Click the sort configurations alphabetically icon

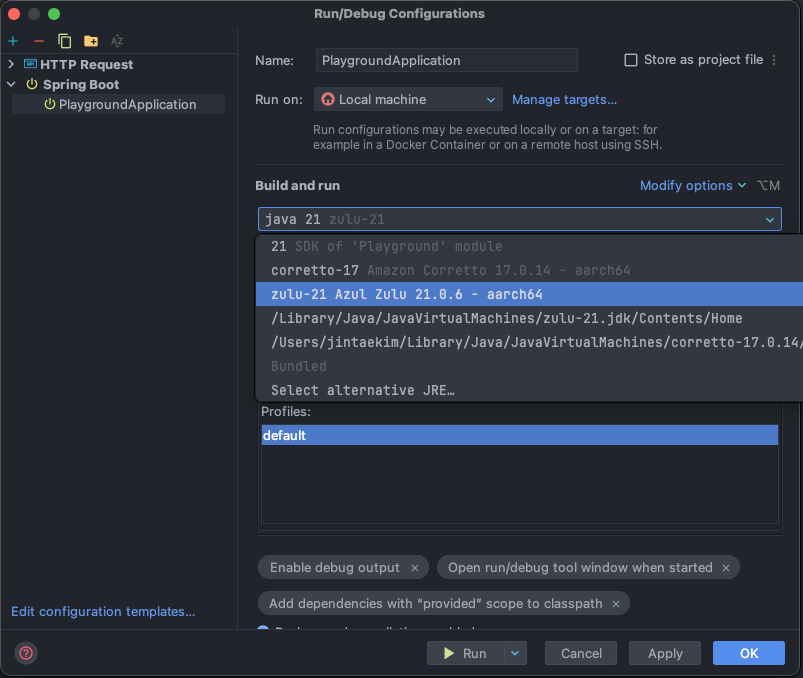[117, 41]
